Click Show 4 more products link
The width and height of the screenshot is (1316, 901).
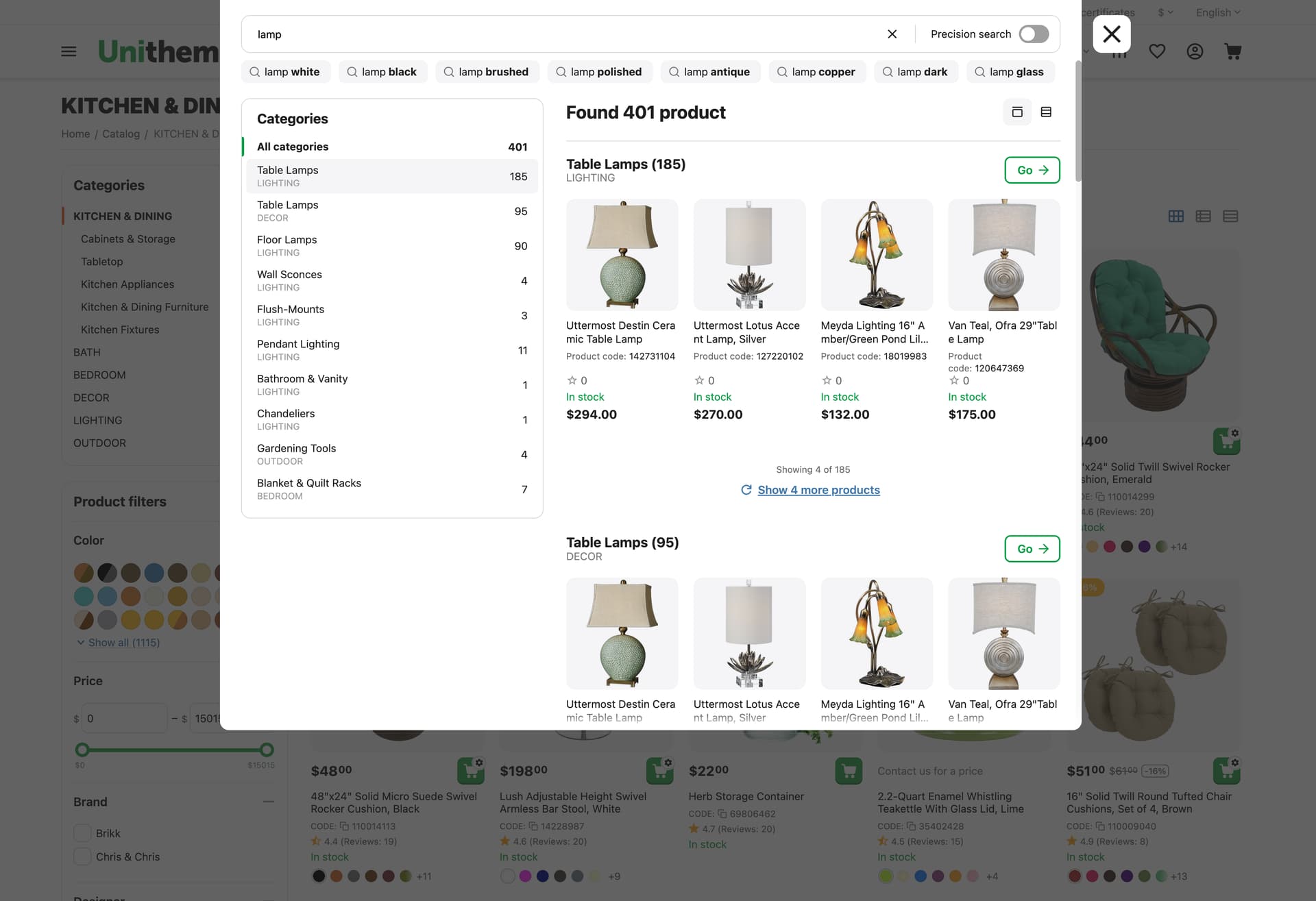point(818,490)
